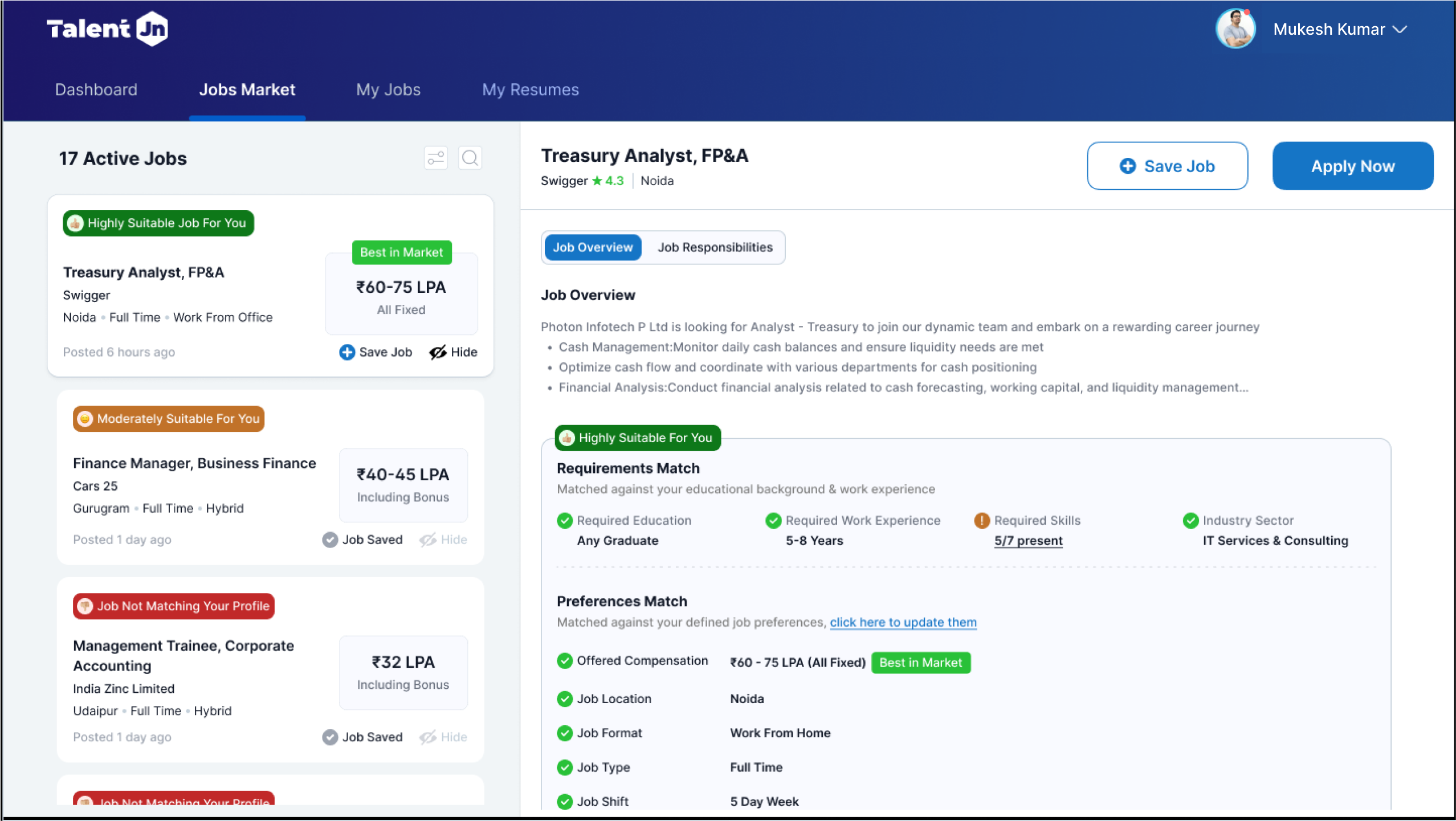Click the filter settings icon
This screenshot has height=821, width=1456.
click(x=435, y=158)
